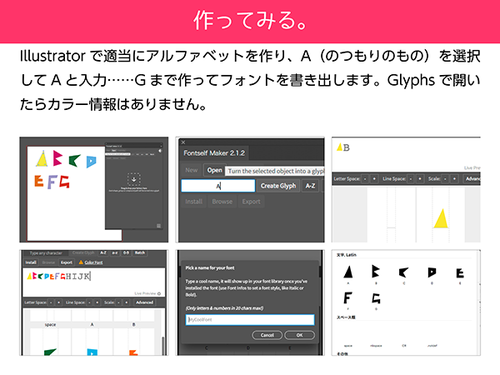
Task: Decrease Scale in the yellow triangle B panel
Action: 445,179
